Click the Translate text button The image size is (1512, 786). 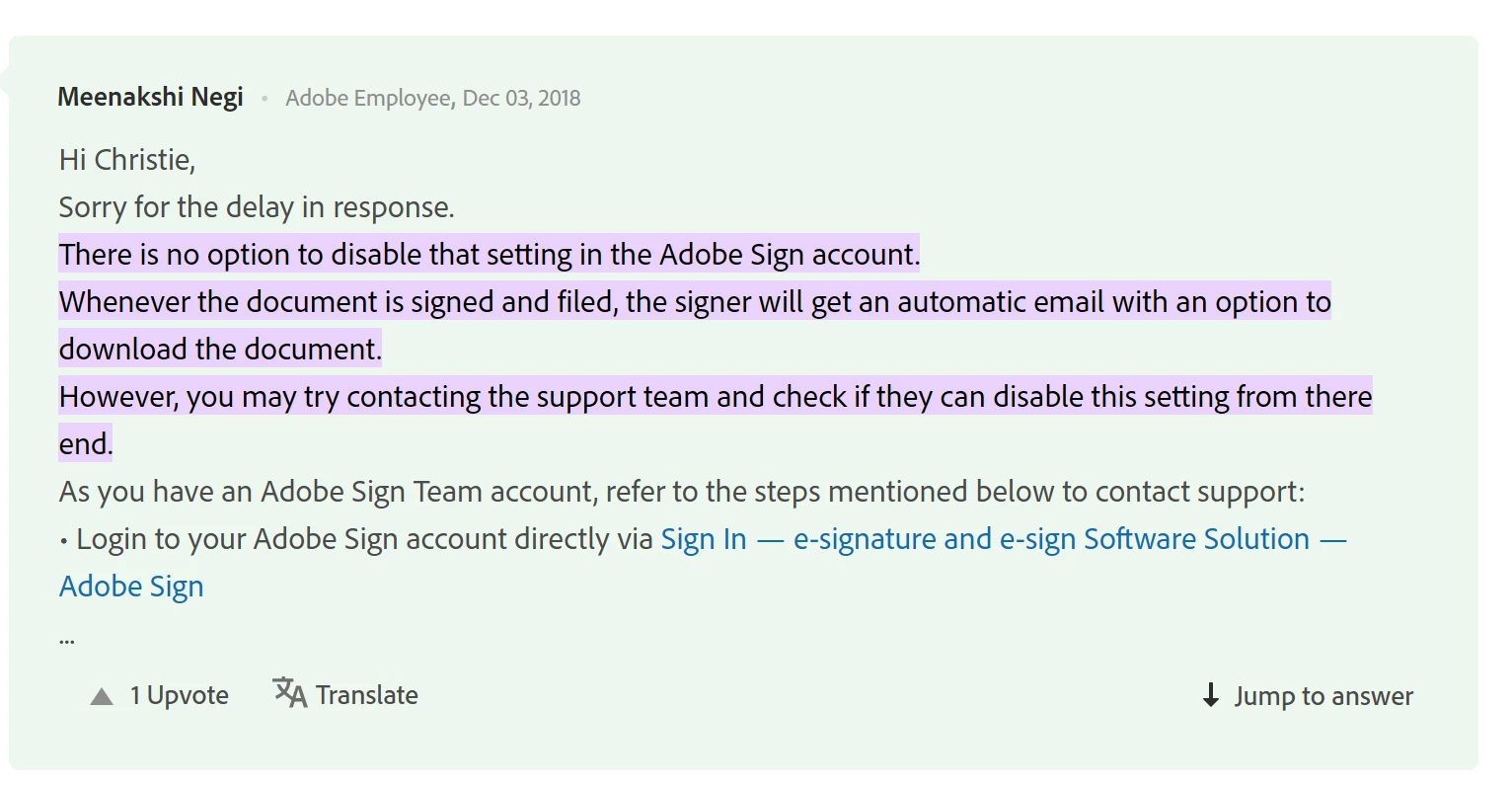click(x=367, y=695)
